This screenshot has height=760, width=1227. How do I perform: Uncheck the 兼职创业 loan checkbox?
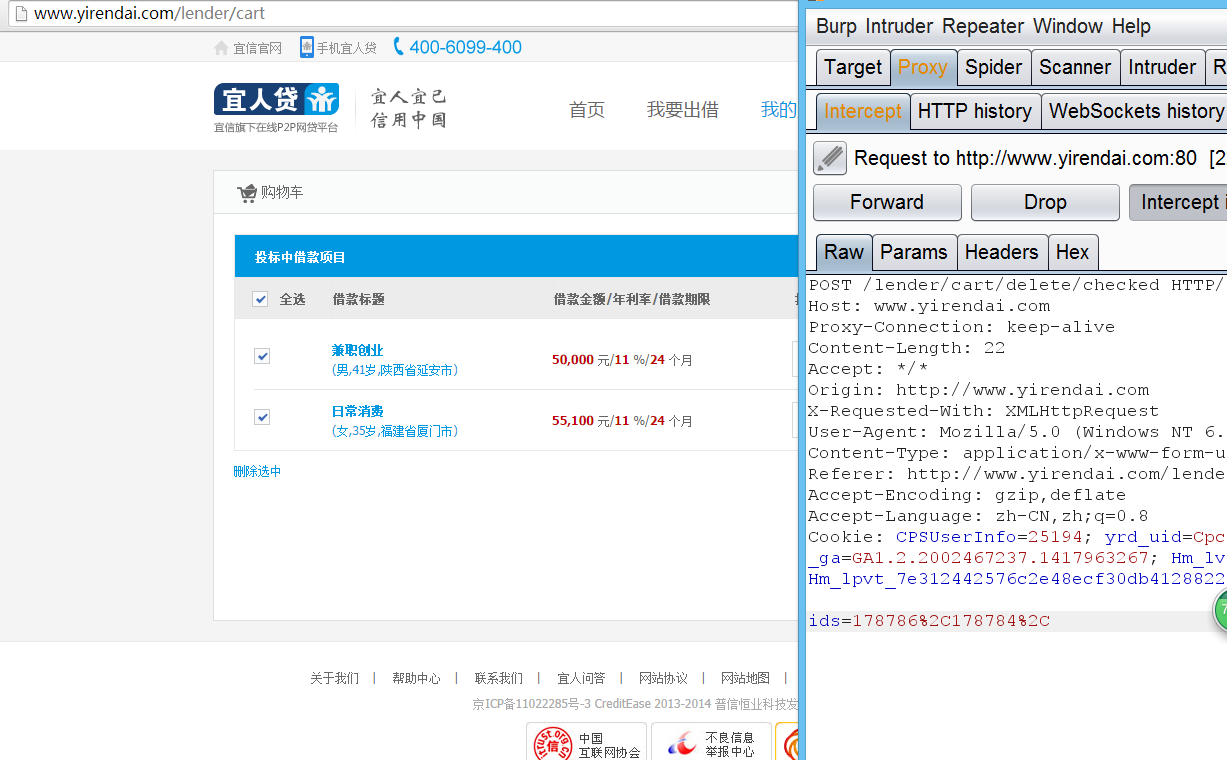[262, 356]
